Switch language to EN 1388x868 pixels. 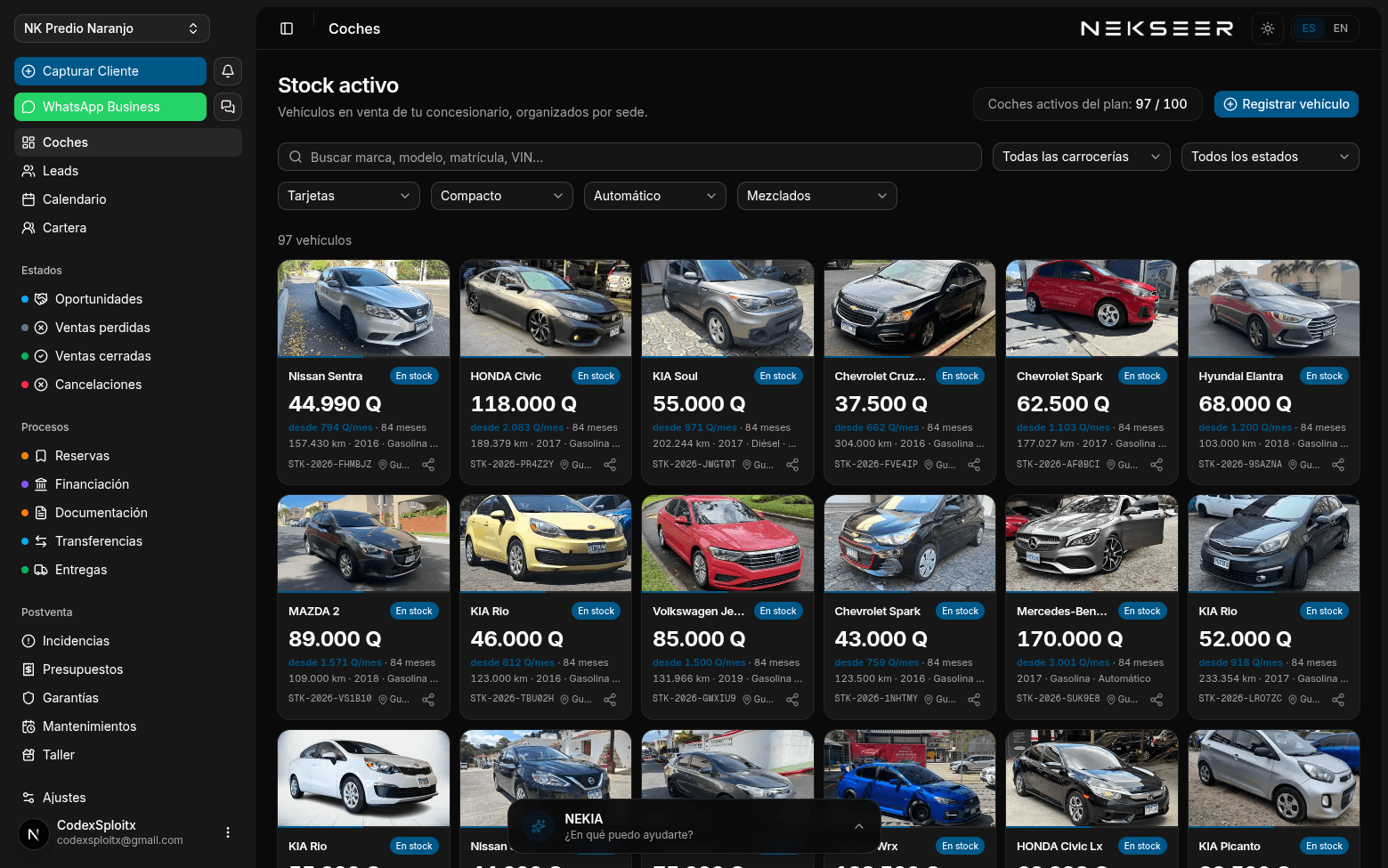click(x=1341, y=28)
